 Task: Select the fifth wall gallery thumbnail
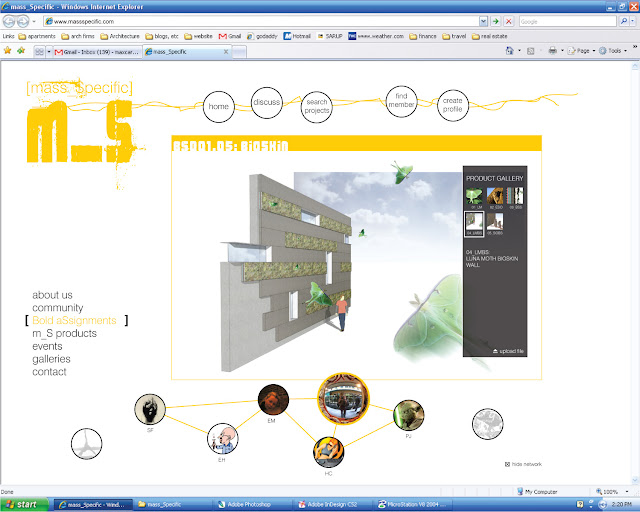point(495,222)
